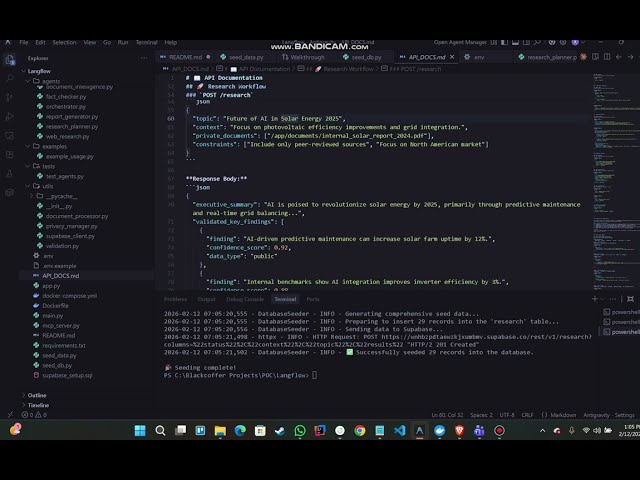Image resolution: width=640 pixels, height=480 pixels.
Task: Switch to the Walkthrough tab
Action: point(307,57)
